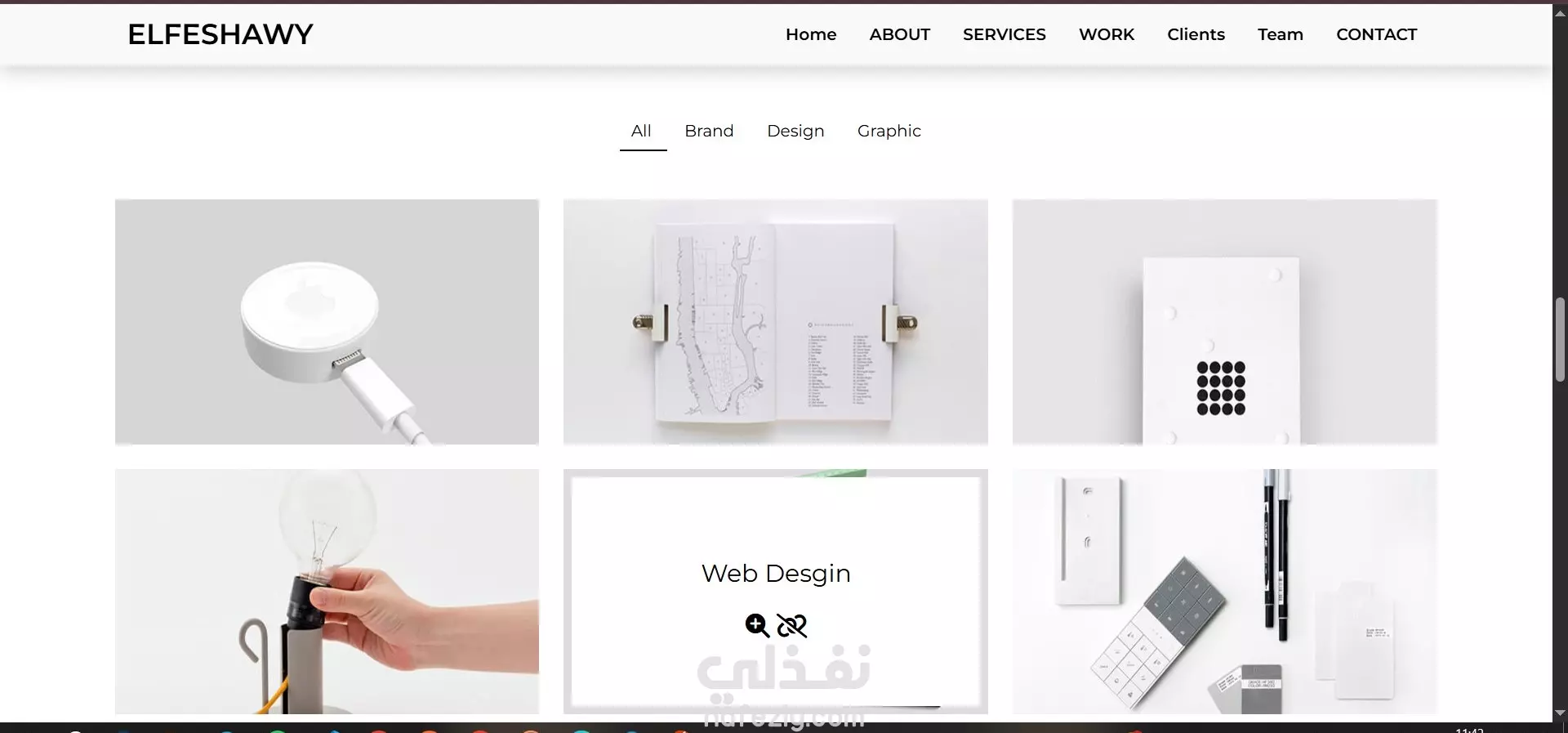
Task: Select WORK in the navigation bar
Action: point(1107,34)
